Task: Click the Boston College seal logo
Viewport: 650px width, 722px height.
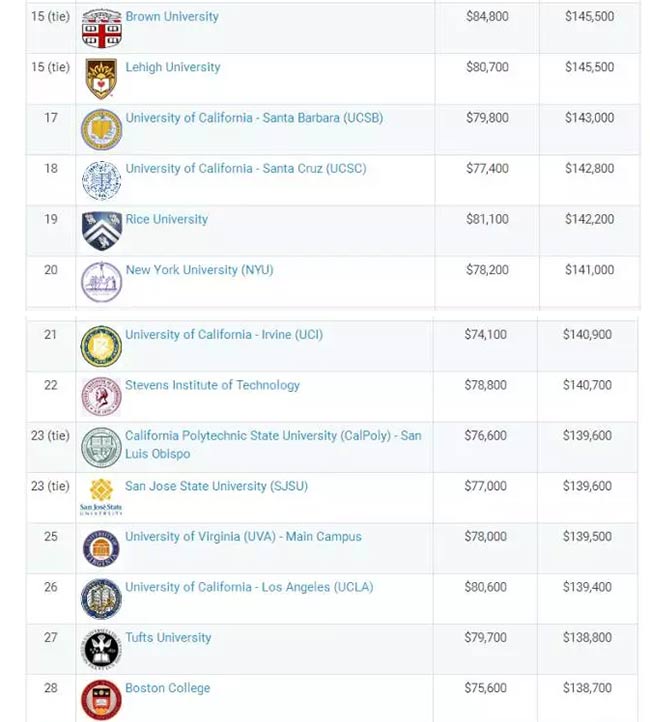Action: click(101, 700)
